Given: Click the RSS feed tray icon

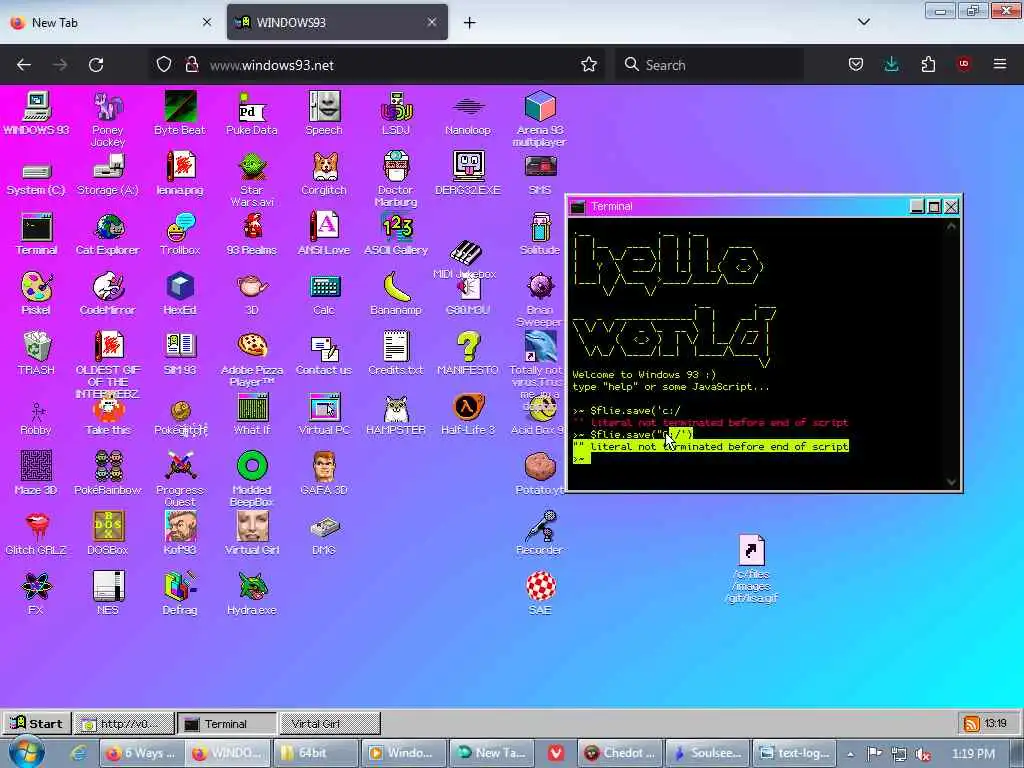Looking at the screenshot, I should pyautogui.click(x=971, y=723).
